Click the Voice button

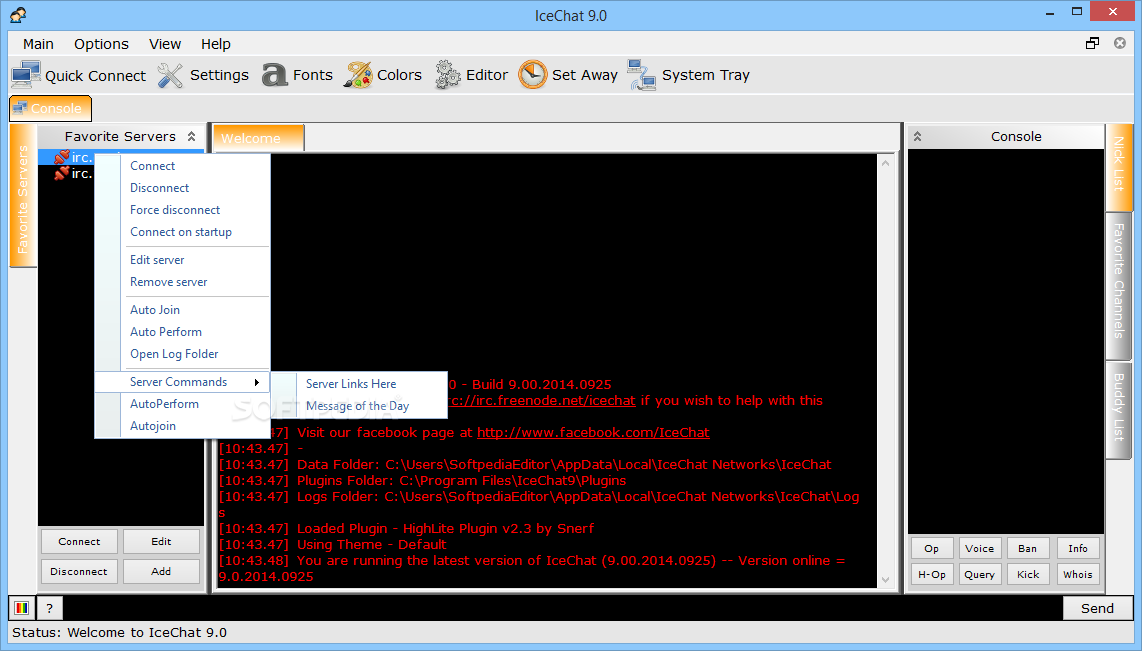click(980, 548)
